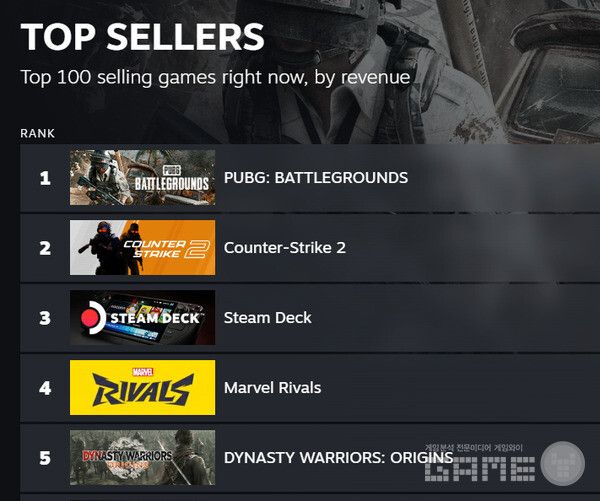Screen dimensions: 600x501
Task: Click the Counter-Strike 2 capsule image
Action: coord(142,248)
